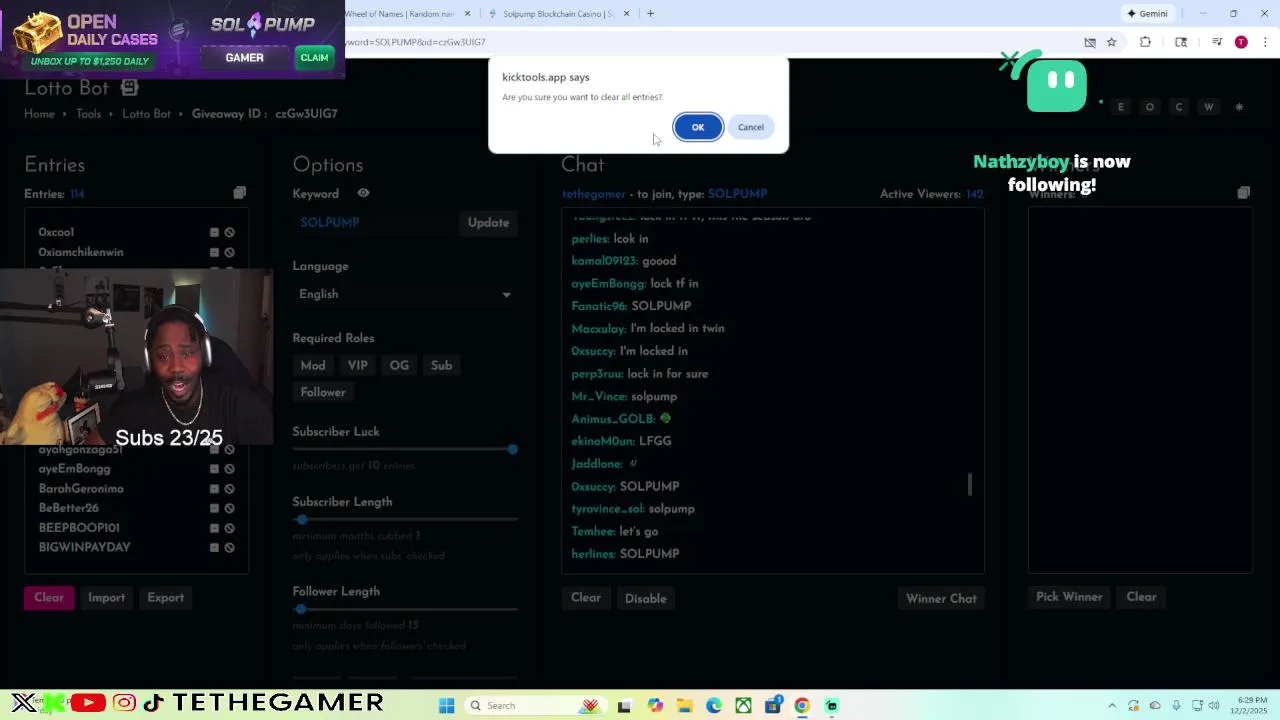The width and height of the screenshot is (1280, 720).
Task: Click the Update keyword button
Action: [x=488, y=222]
